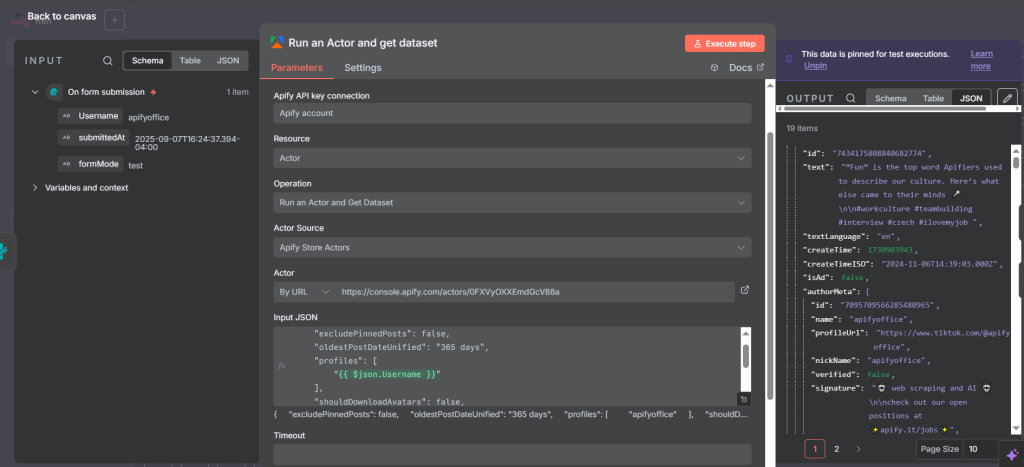Viewport: 1024px width, 467px height.
Task: Open the Parameters tab
Action: pos(296,68)
